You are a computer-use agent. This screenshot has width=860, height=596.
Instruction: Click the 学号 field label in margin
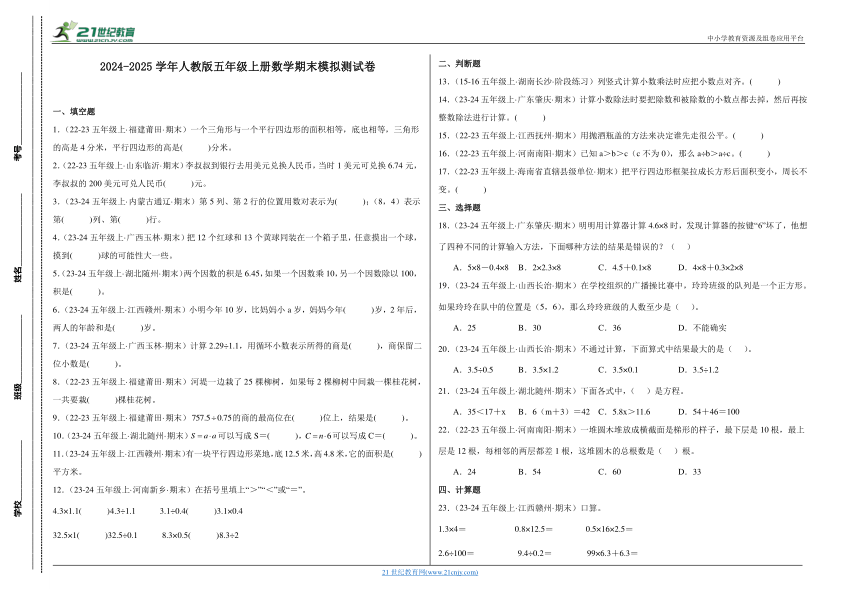[18, 154]
